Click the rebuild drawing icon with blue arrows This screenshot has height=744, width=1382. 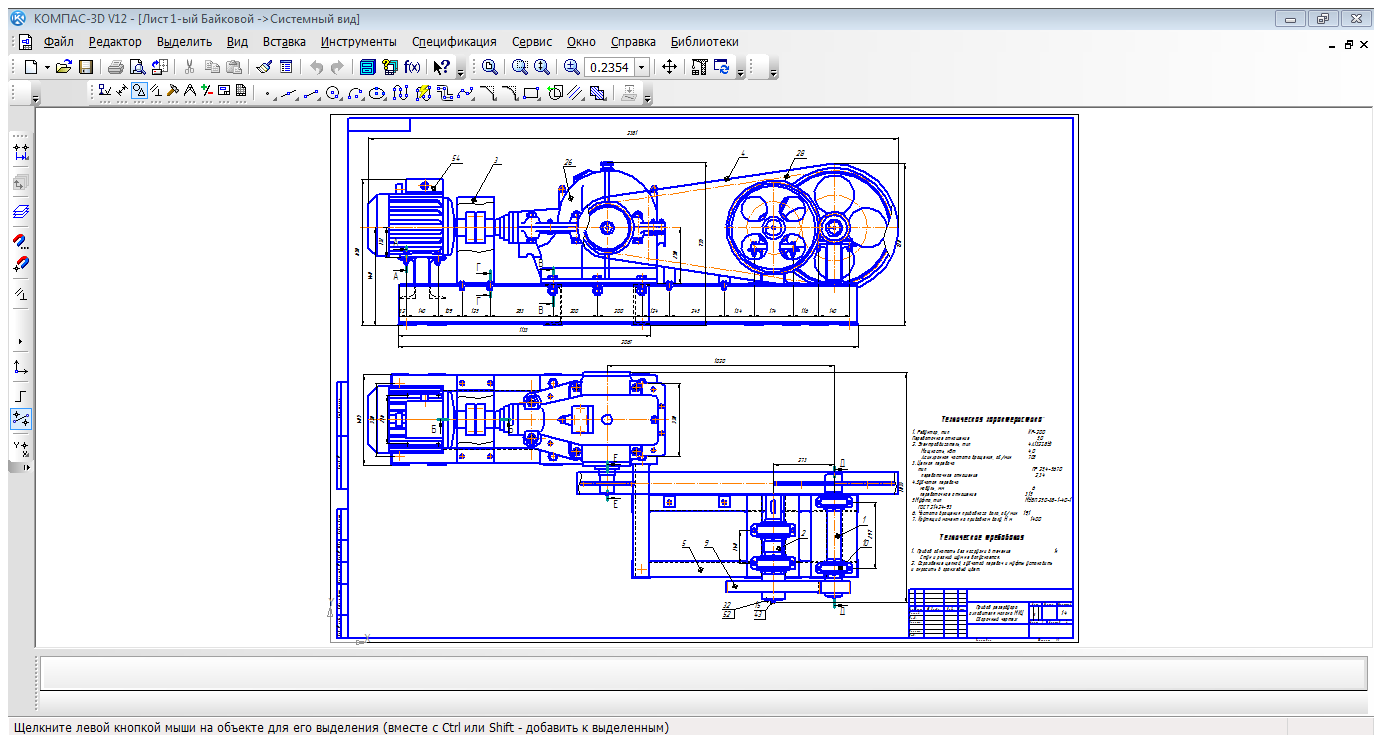(721, 67)
